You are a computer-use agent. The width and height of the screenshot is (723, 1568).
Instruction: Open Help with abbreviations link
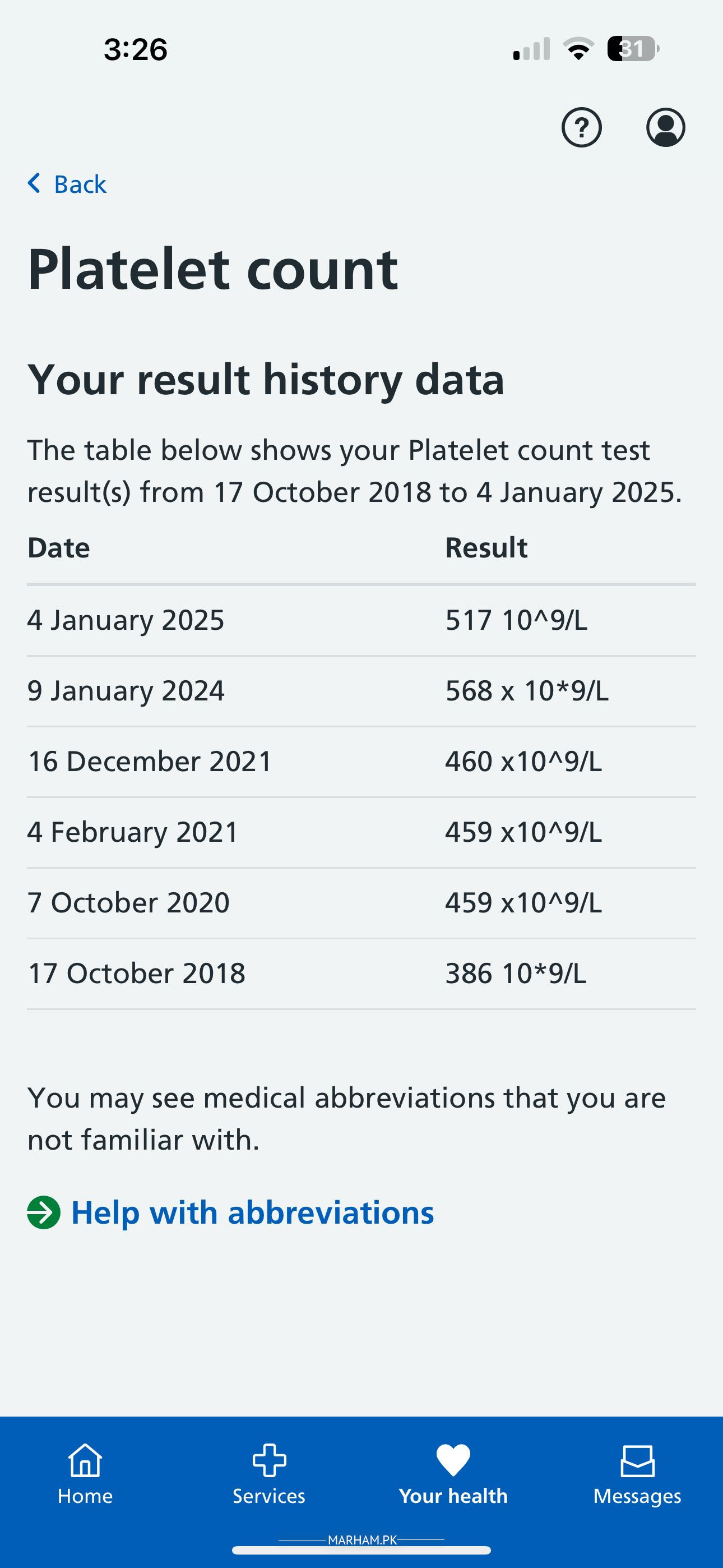pyautogui.click(x=253, y=1212)
